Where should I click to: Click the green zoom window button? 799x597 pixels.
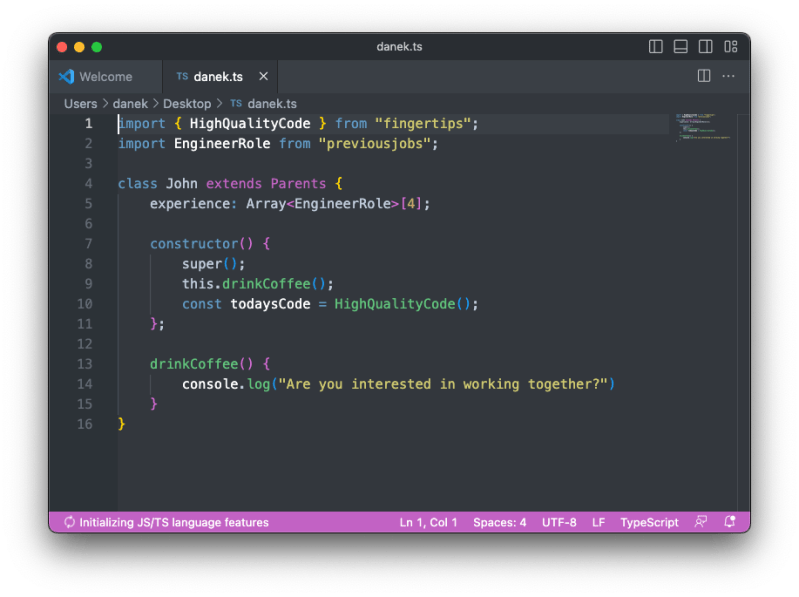pyautogui.click(x=96, y=47)
